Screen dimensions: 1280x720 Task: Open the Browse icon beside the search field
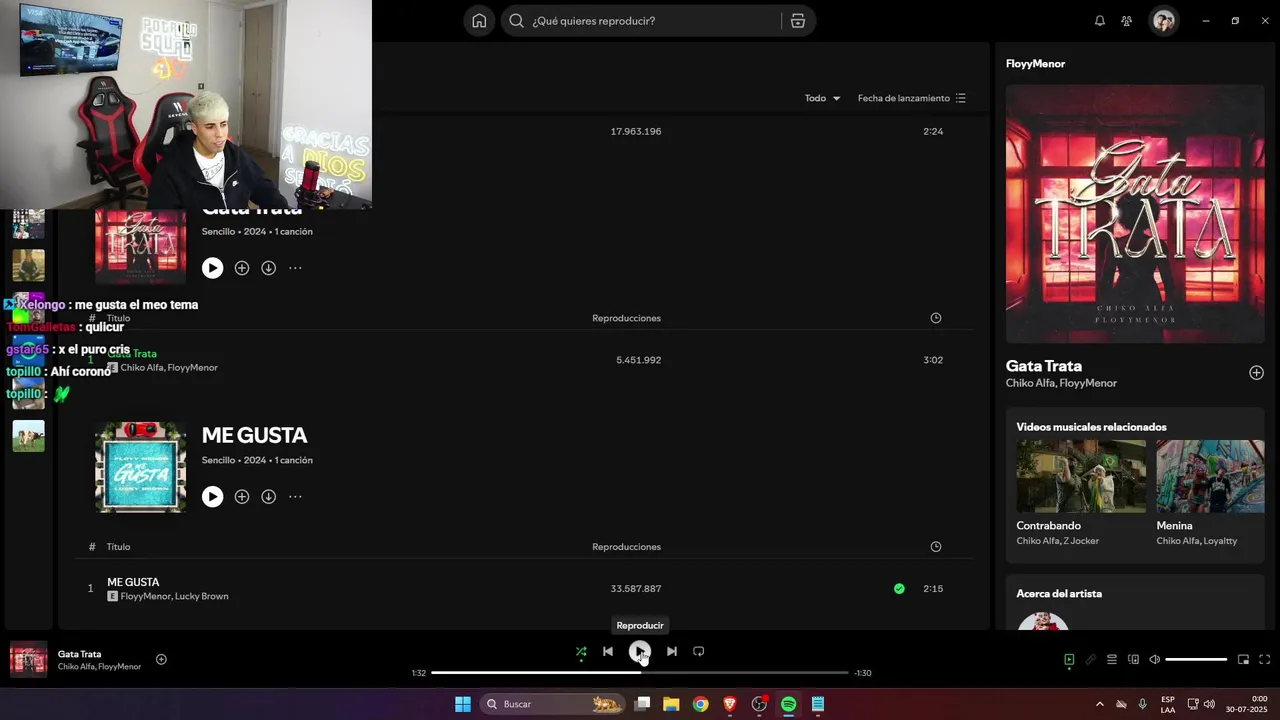point(798,21)
